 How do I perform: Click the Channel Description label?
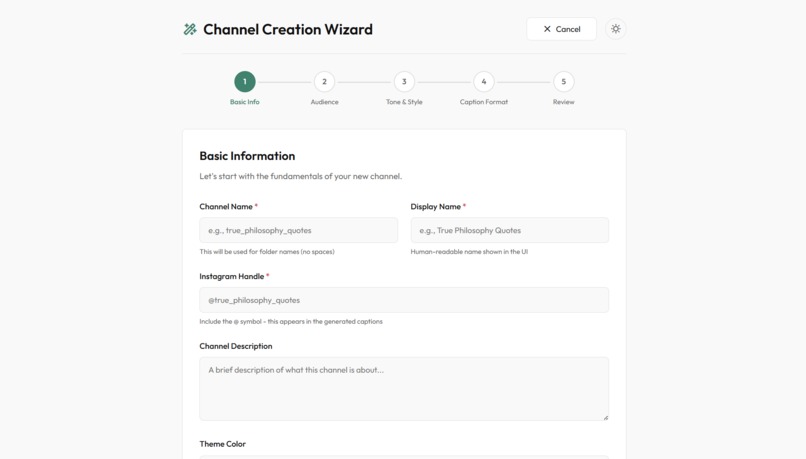[x=236, y=346]
